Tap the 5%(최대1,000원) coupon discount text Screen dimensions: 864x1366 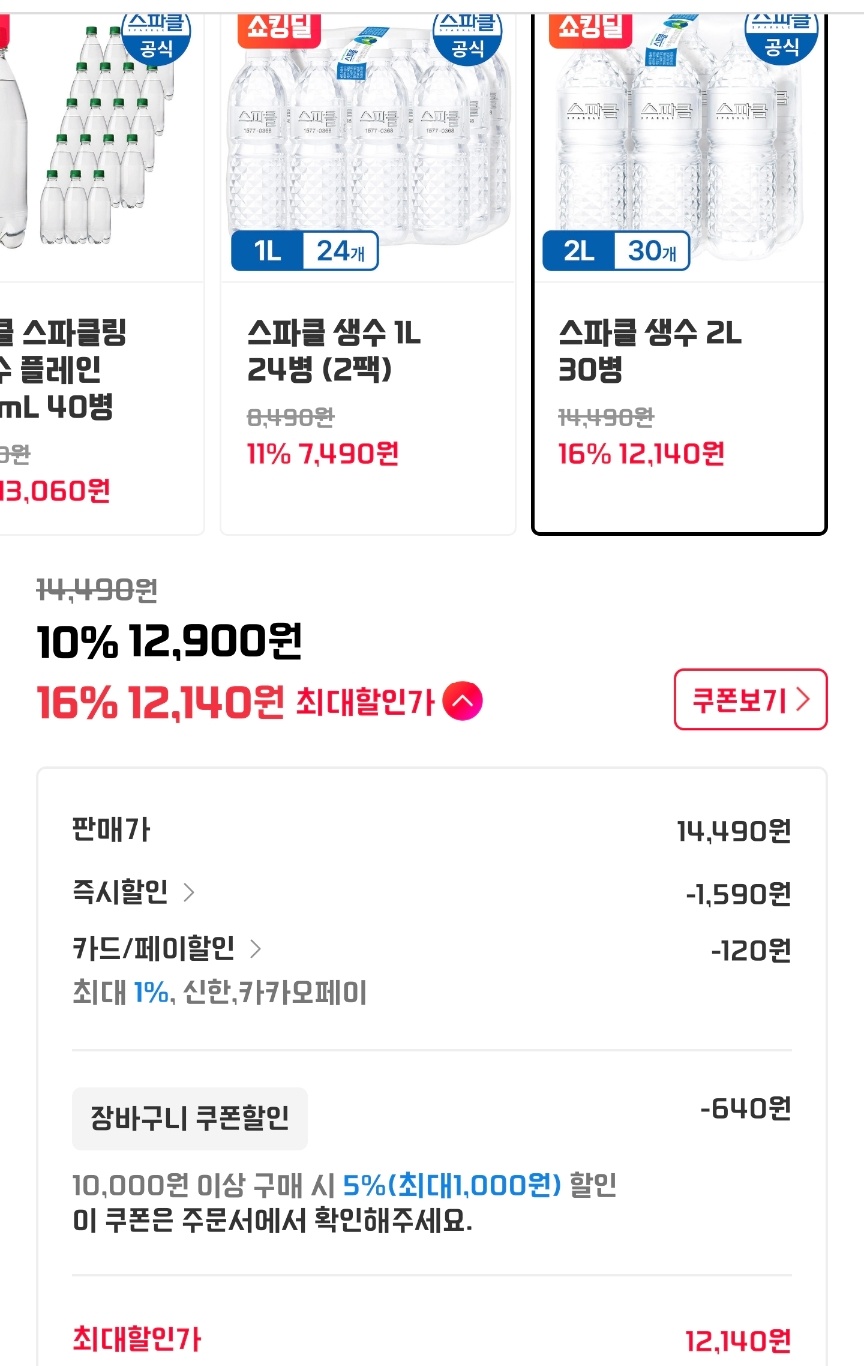[x=452, y=1186]
